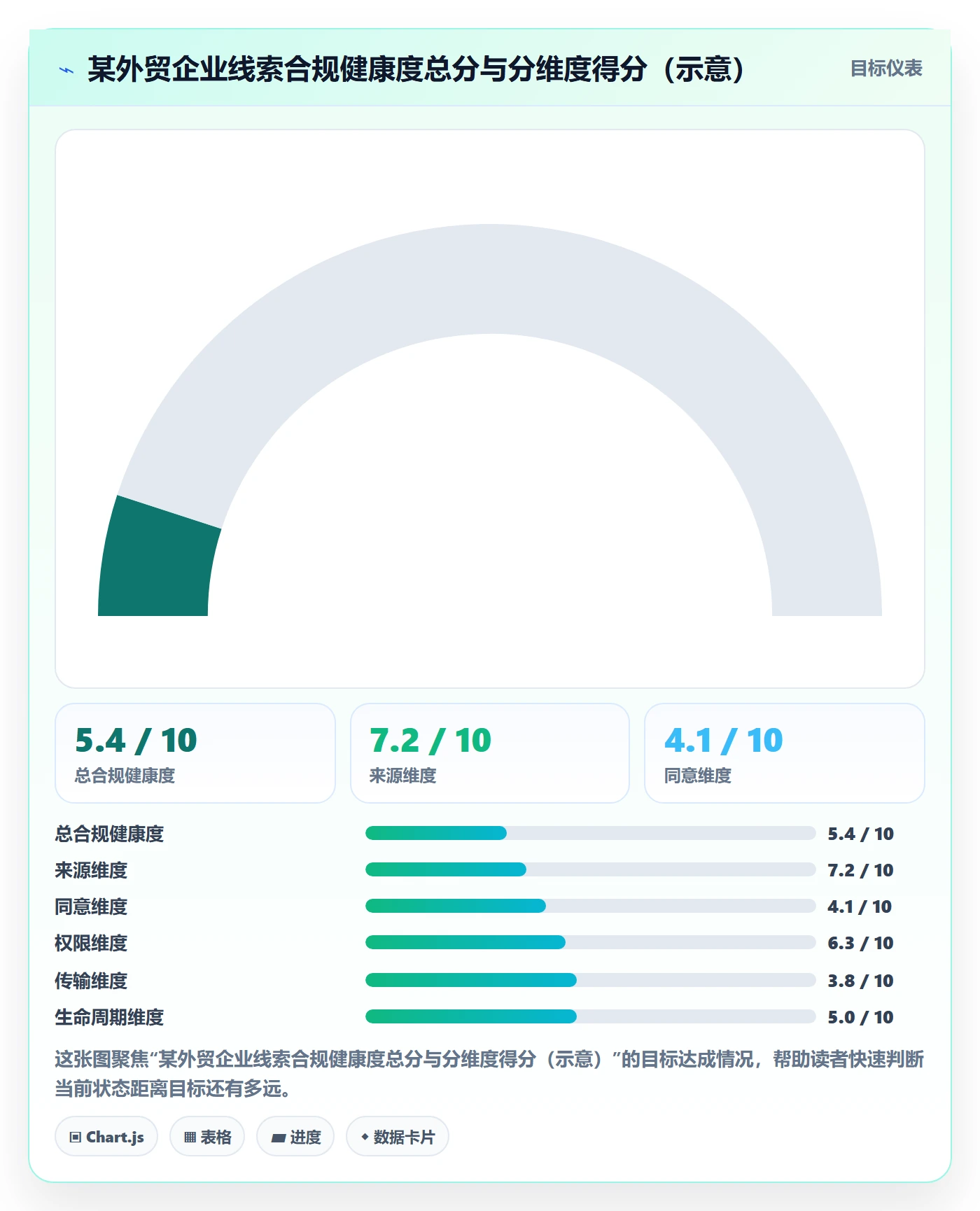
Task: Click the 来源维度 progress bar
Action: pyautogui.click(x=590, y=869)
